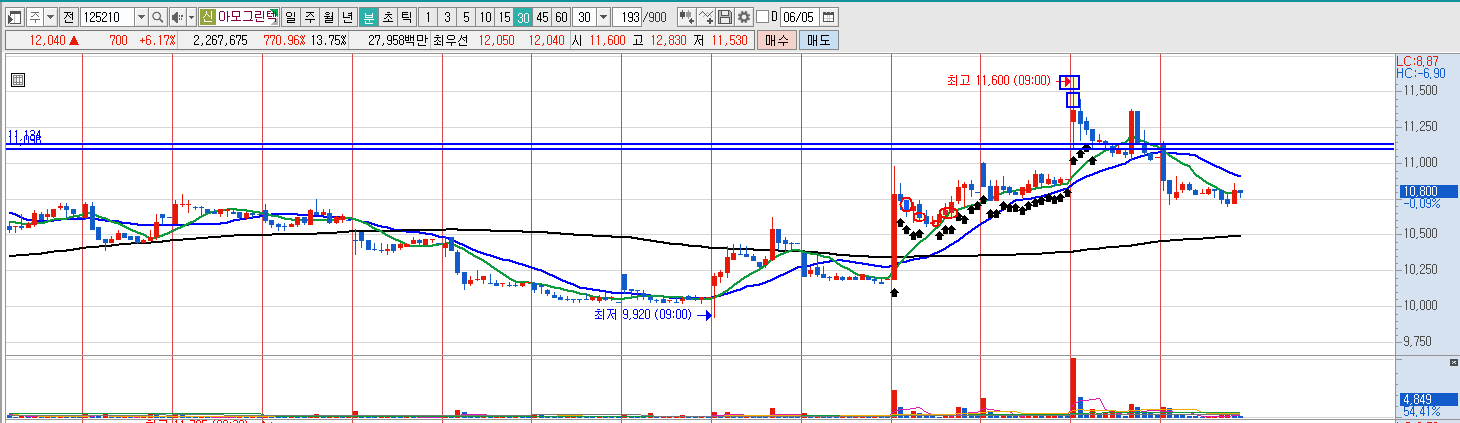Open the dropdown beside the speaker icon
This screenshot has height=423, width=1460.
(x=191, y=17)
